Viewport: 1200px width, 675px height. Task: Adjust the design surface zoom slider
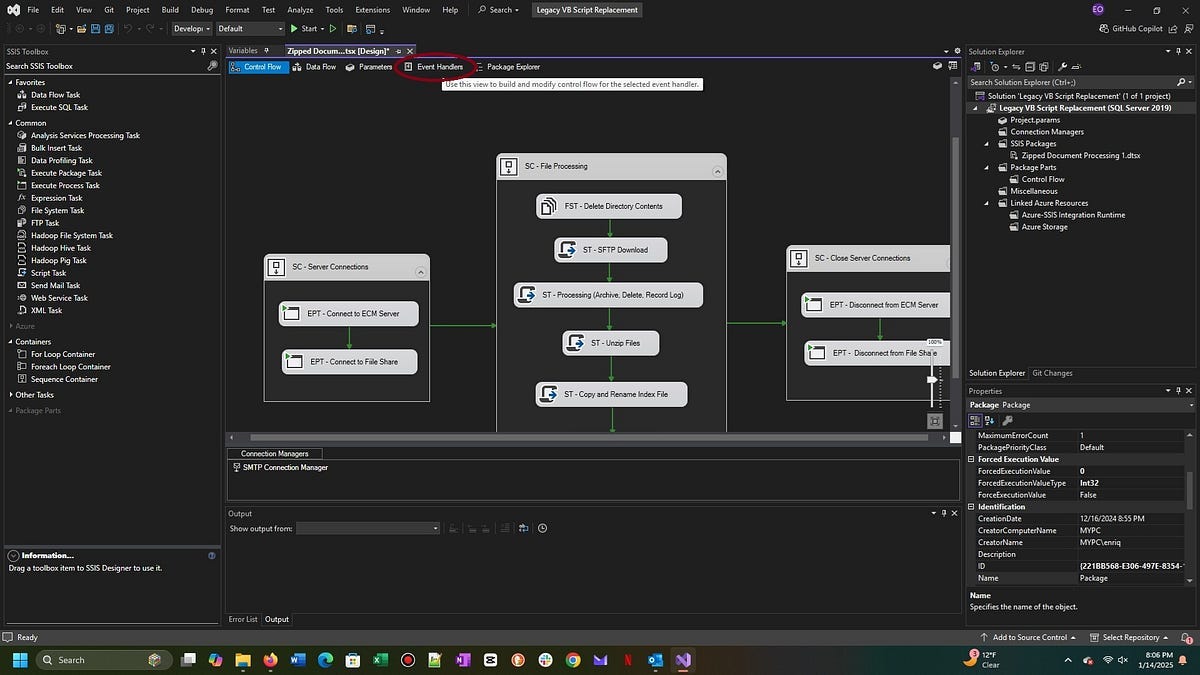pyautogui.click(x=932, y=379)
